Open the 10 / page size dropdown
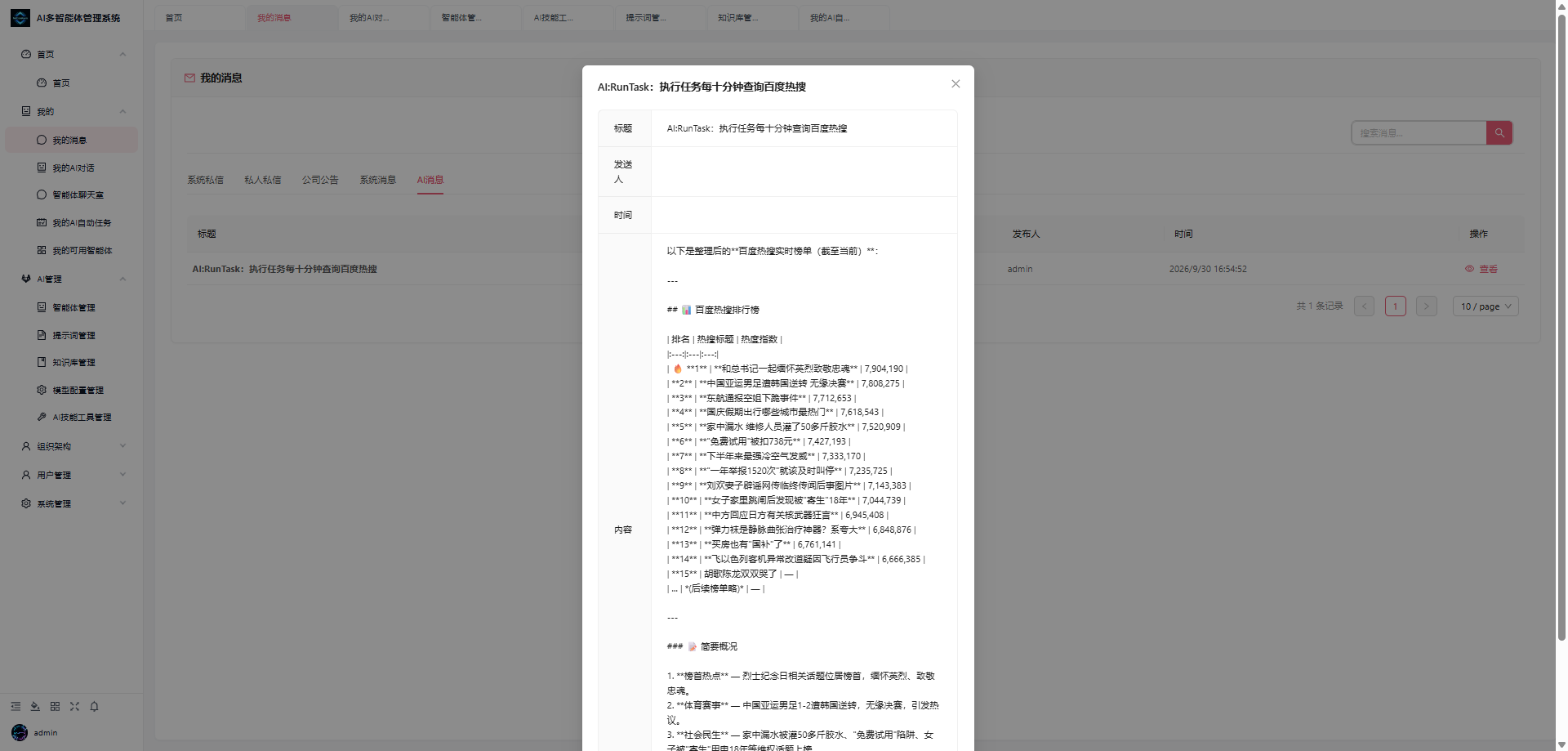1568x751 pixels. pyautogui.click(x=1486, y=306)
